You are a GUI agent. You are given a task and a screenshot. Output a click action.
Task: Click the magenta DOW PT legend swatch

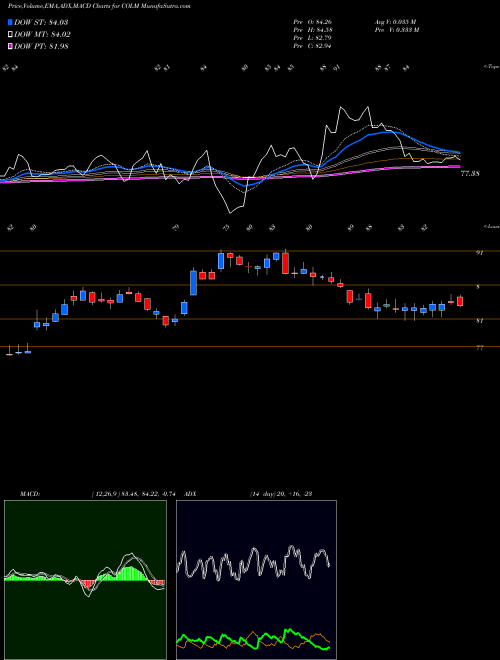10,46
